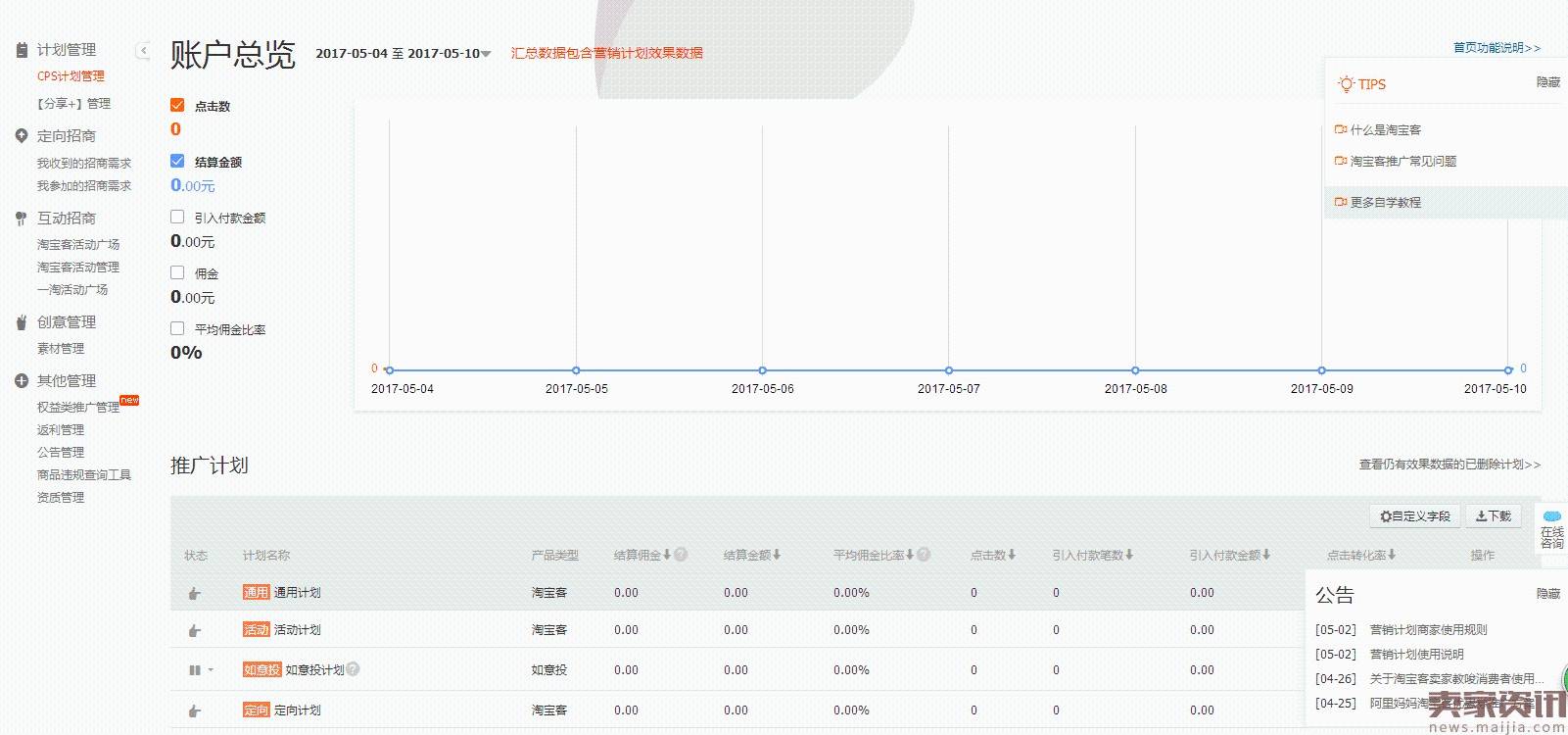Click the video icon beside 更多自学教程
Viewport: 1568px width, 735px height.
coord(1341,202)
